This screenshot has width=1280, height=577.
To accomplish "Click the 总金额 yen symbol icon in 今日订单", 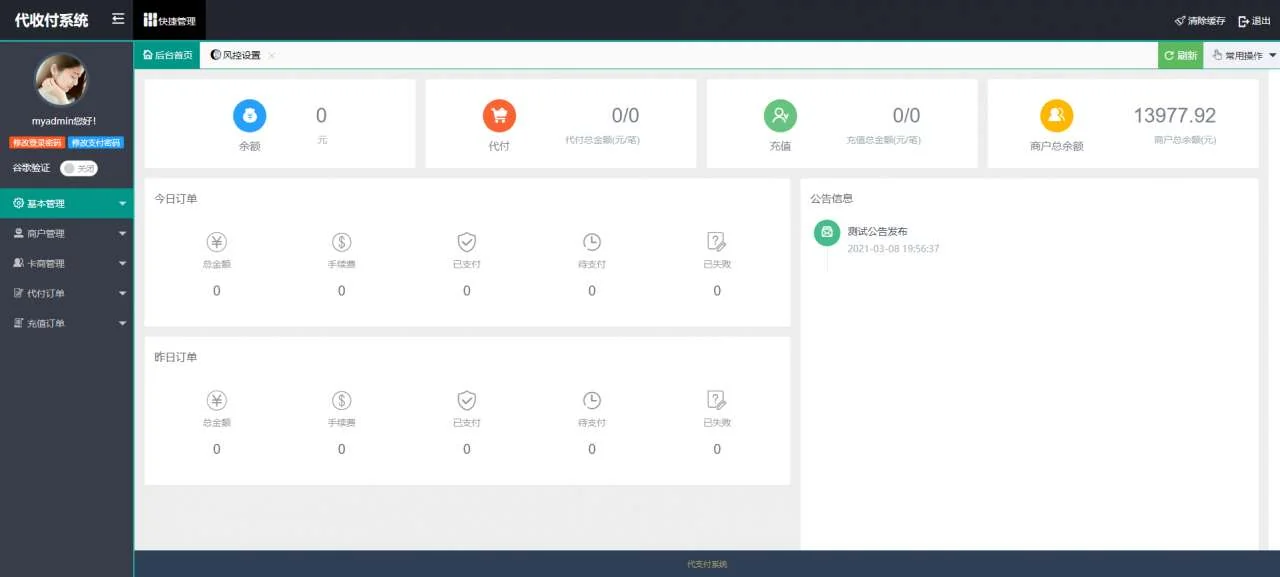I will pos(216,240).
